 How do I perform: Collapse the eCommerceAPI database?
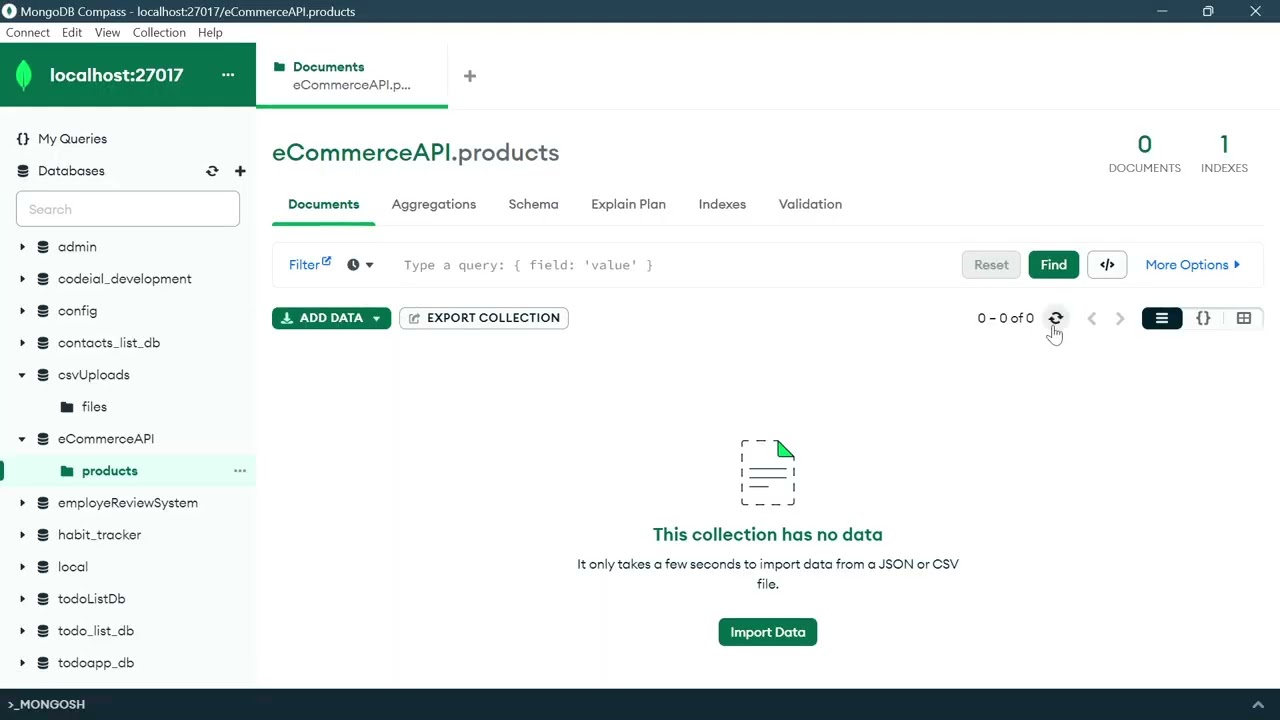tap(22, 439)
